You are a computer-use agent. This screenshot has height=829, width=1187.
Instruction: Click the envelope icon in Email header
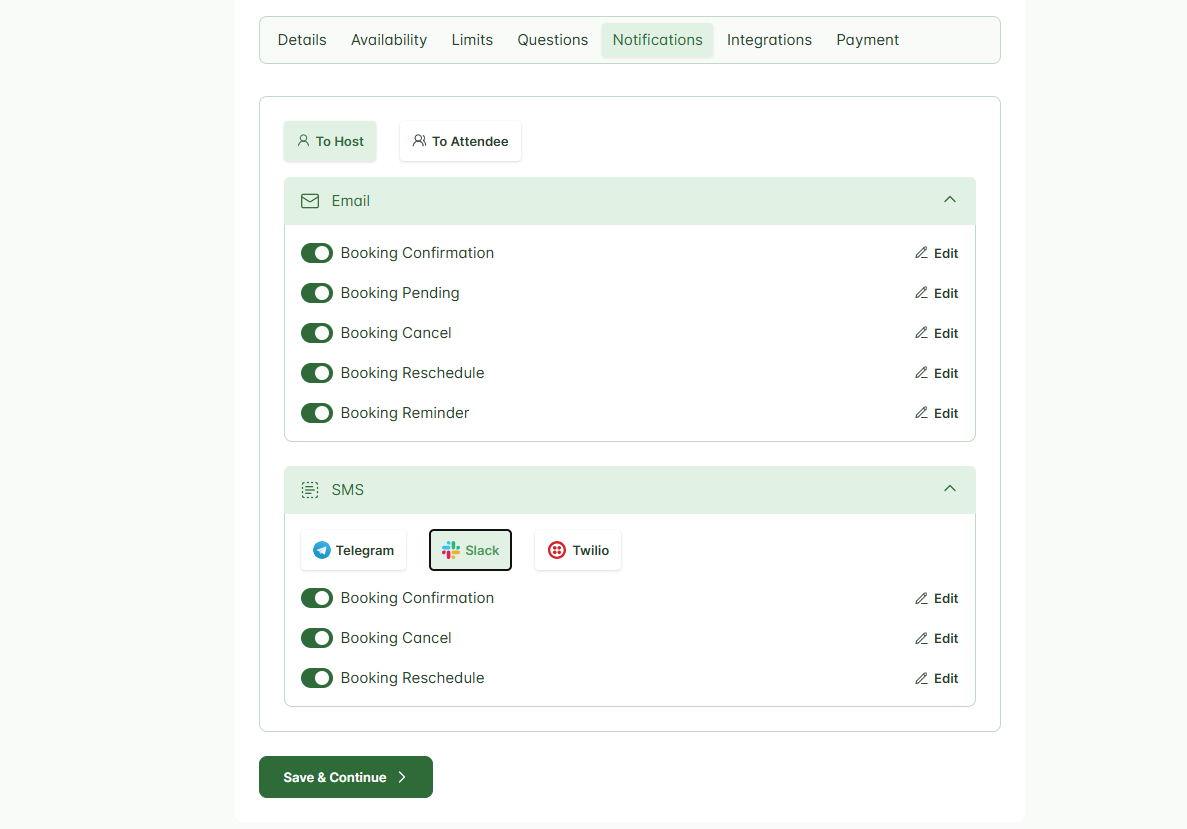[x=310, y=201]
